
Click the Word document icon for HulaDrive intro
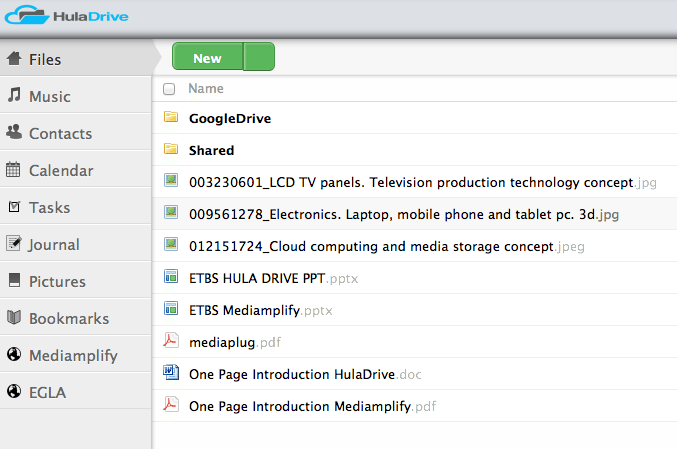[170, 374]
